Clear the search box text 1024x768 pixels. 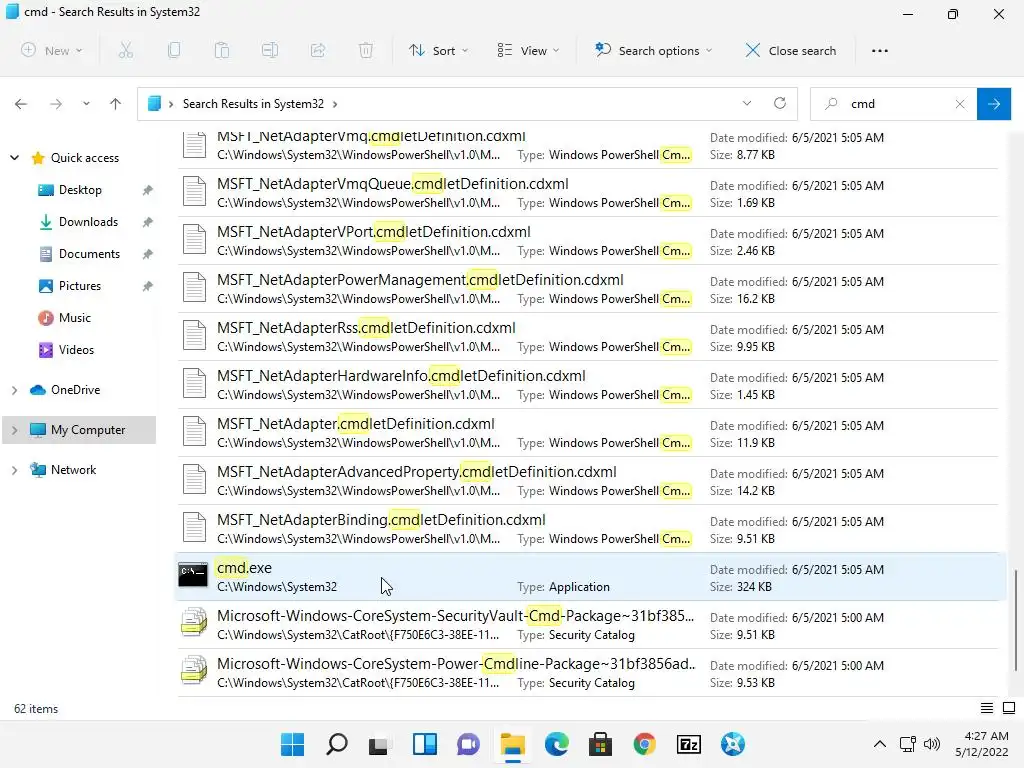pos(960,104)
